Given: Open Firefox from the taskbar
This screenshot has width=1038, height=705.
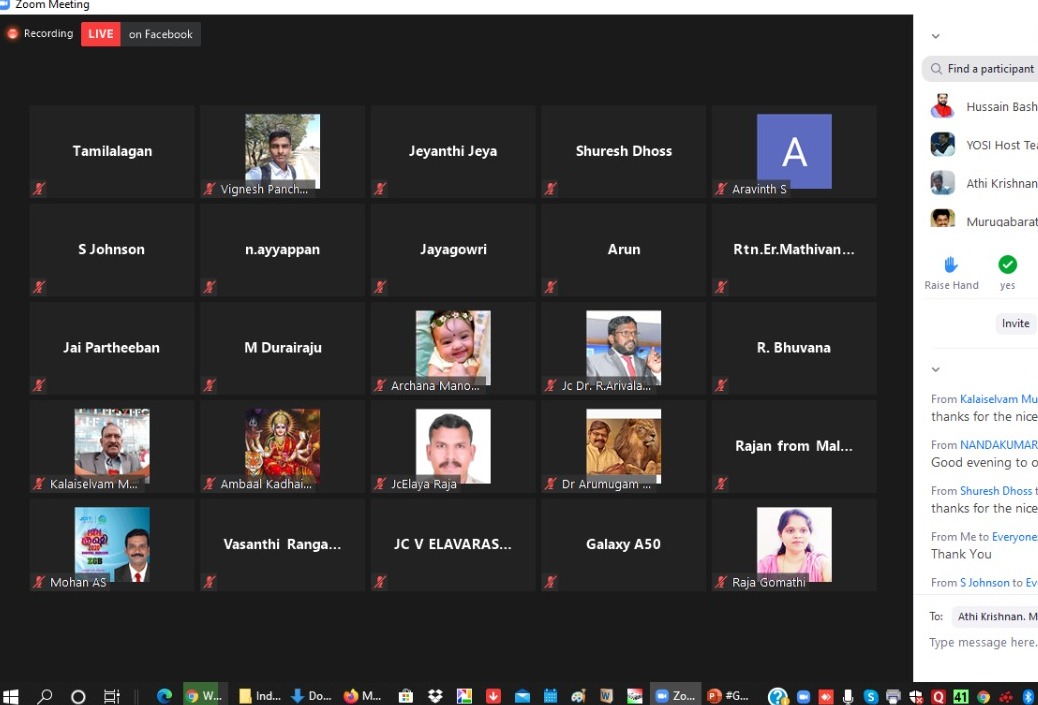Looking at the screenshot, I should (x=361, y=696).
